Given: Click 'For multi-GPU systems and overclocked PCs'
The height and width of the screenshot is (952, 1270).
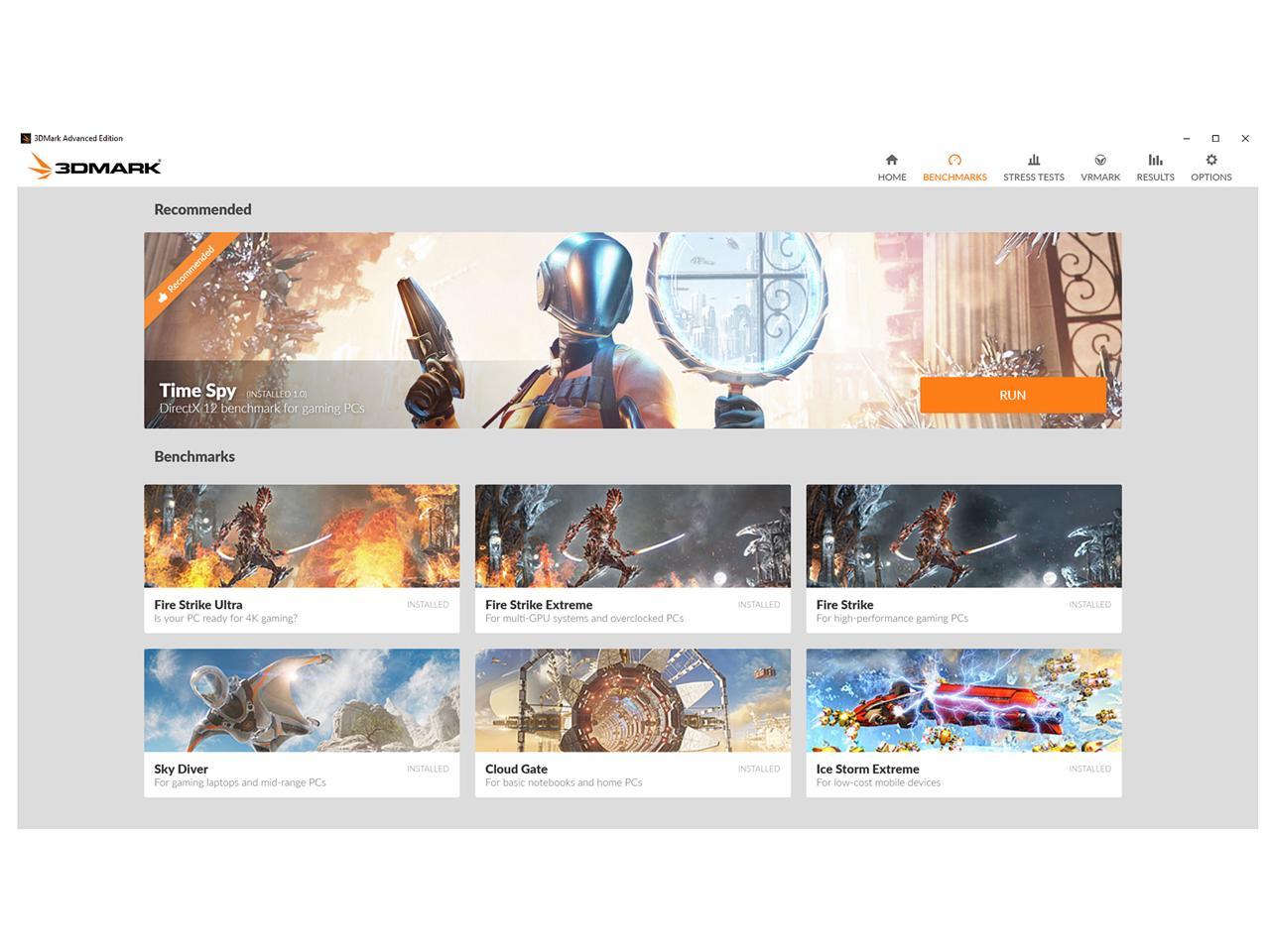Looking at the screenshot, I should tap(584, 619).
